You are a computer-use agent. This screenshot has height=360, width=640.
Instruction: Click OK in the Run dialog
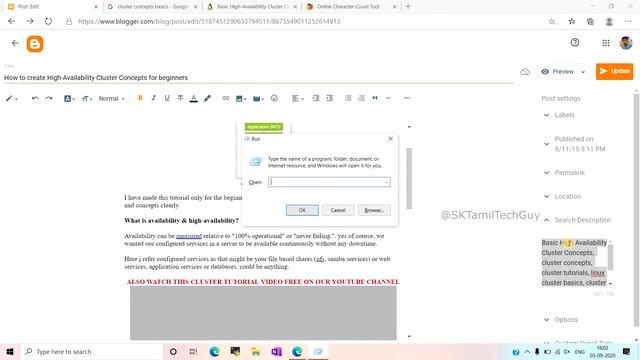pos(302,210)
